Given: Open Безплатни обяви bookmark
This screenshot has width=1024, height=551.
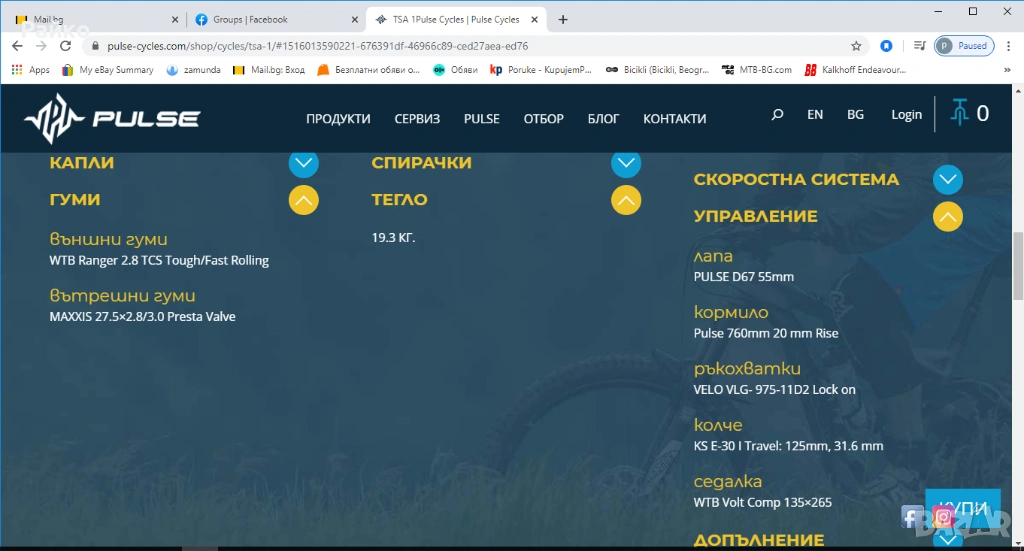Looking at the screenshot, I should [369, 70].
